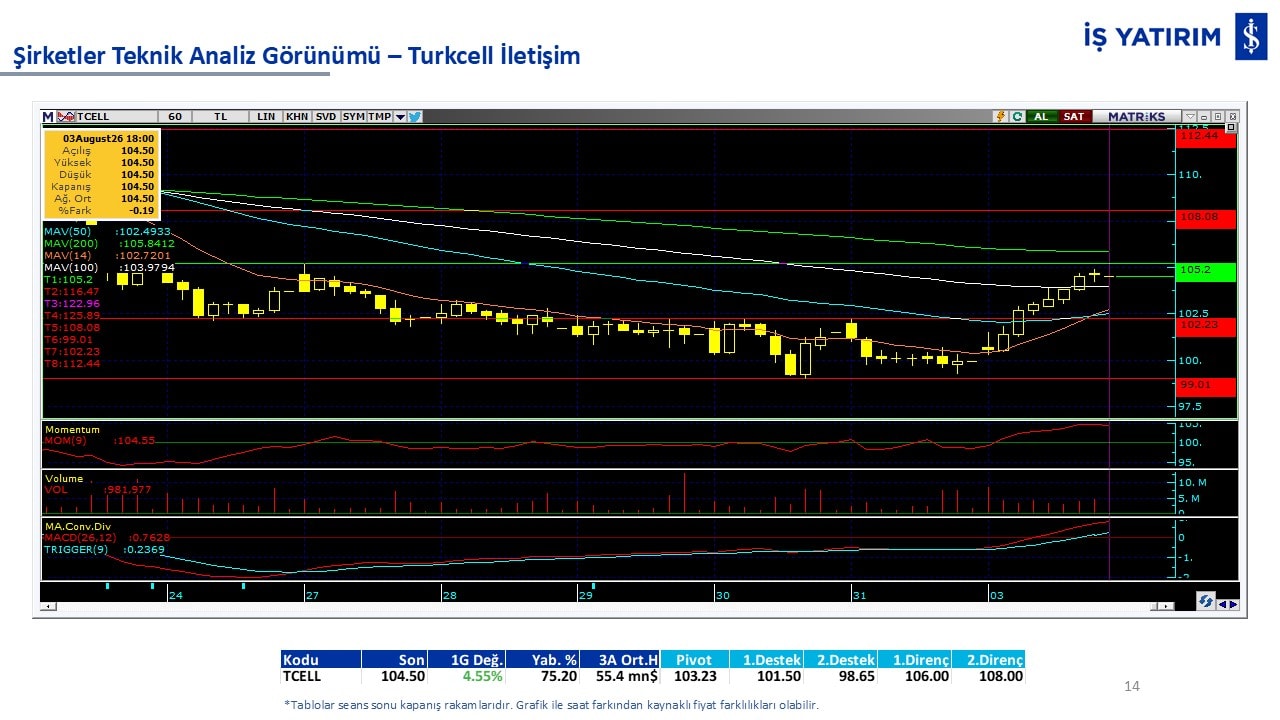
Task: Click the T5:108.08 level label
Action: coord(71,327)
